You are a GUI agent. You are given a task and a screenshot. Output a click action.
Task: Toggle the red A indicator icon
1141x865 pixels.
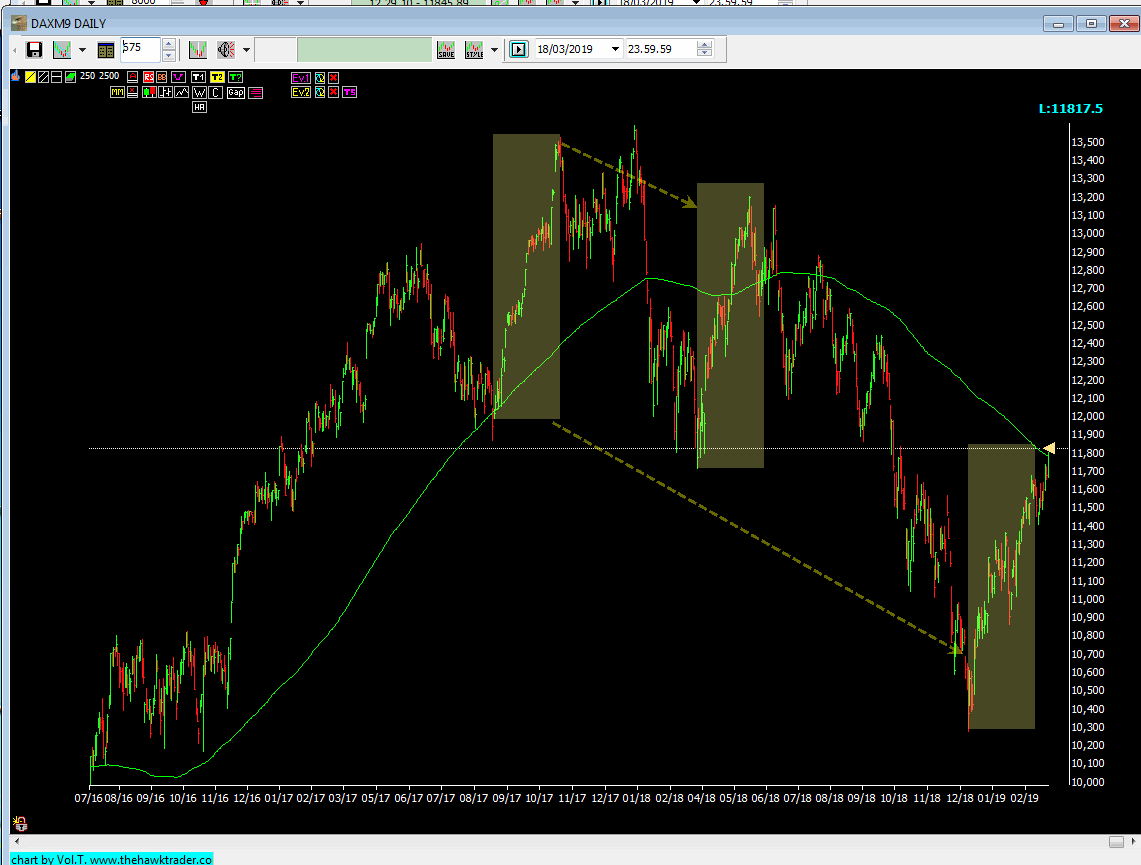tap(132, 77)
